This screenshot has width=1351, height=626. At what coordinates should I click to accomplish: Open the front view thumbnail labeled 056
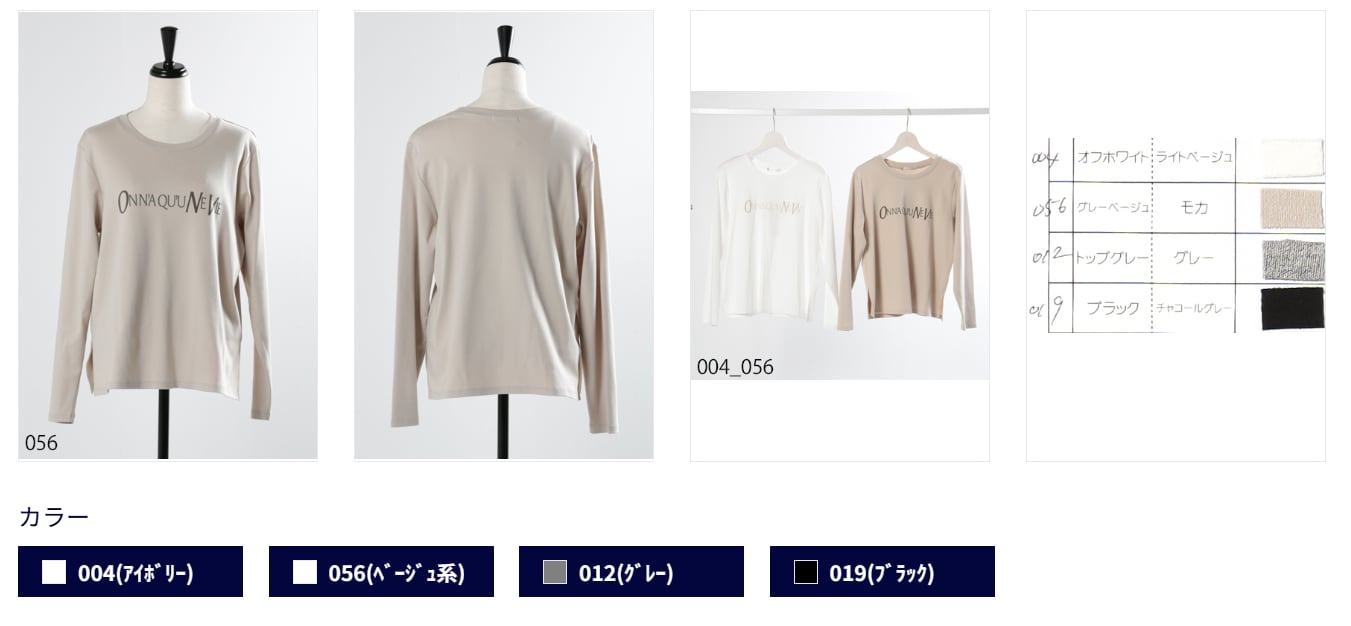coord(168,236)
